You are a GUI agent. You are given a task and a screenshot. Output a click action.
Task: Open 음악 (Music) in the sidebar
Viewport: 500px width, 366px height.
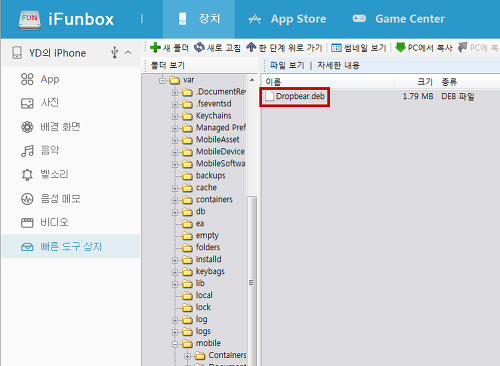[71, 151]
